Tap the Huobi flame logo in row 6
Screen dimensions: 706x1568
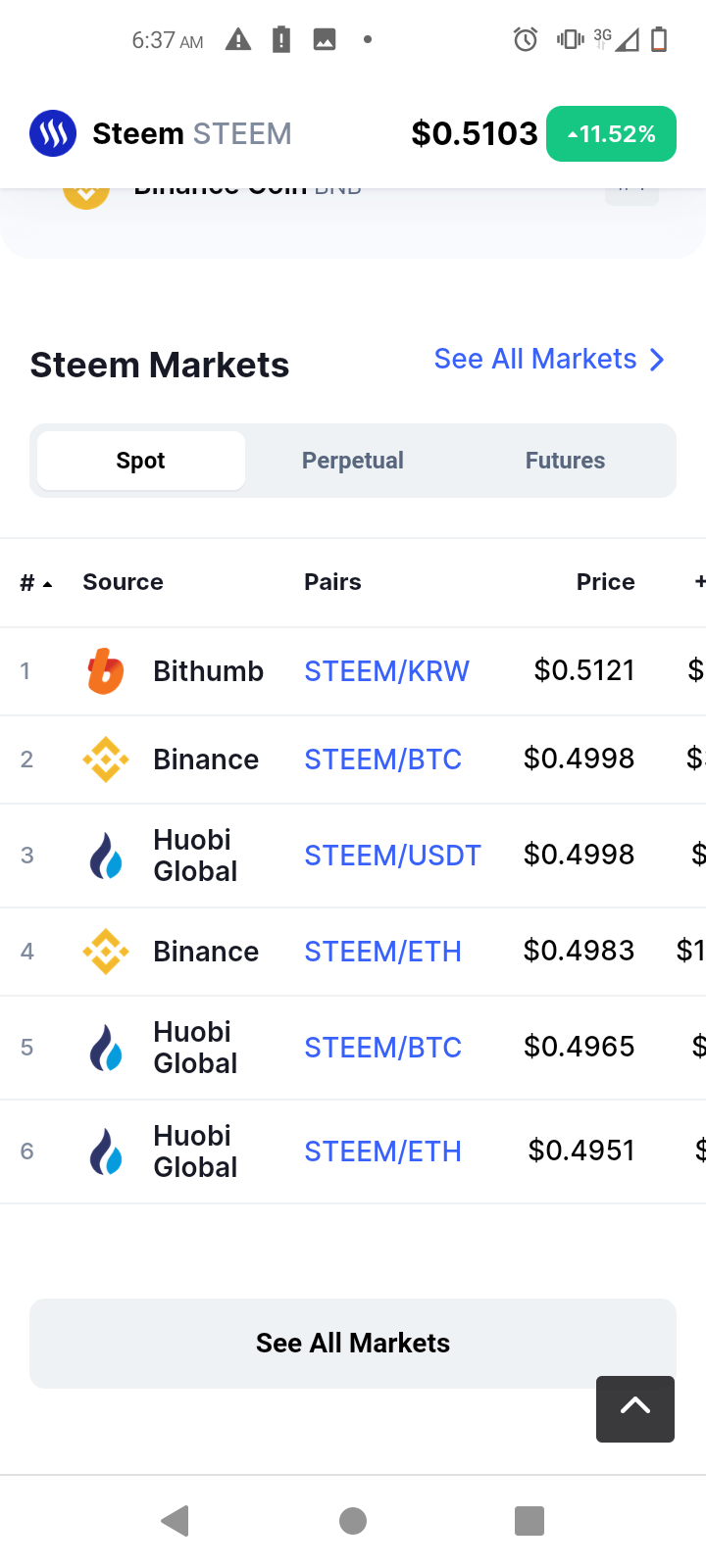tap(106, 1151)
